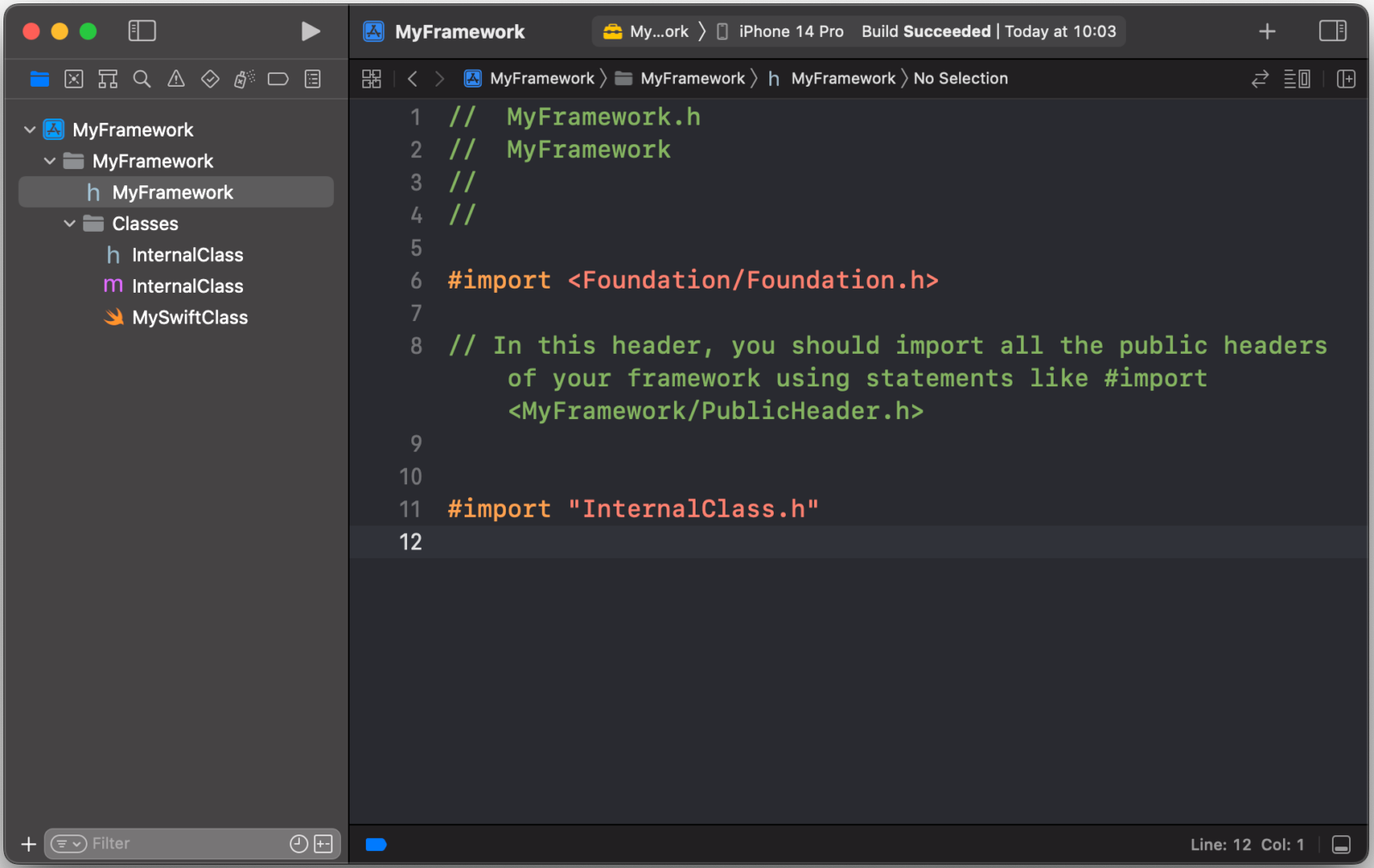Open the Breakpoint navigator

coord(277,79)
